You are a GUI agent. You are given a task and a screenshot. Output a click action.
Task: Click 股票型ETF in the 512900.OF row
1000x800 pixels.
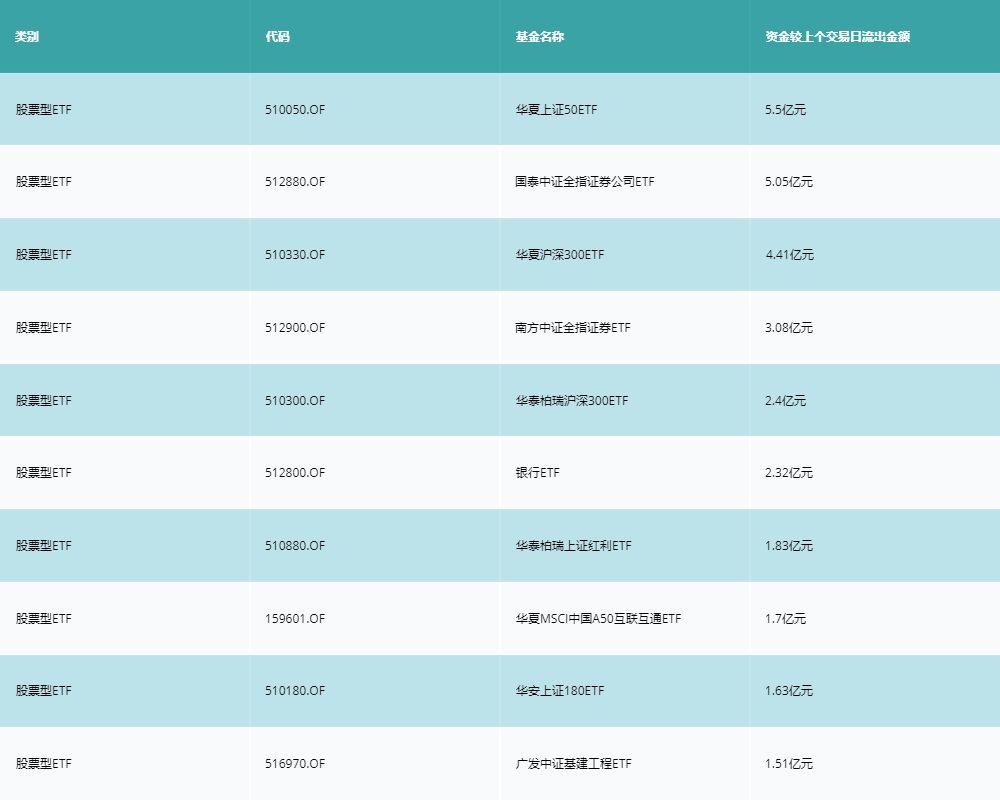(43, 327)
